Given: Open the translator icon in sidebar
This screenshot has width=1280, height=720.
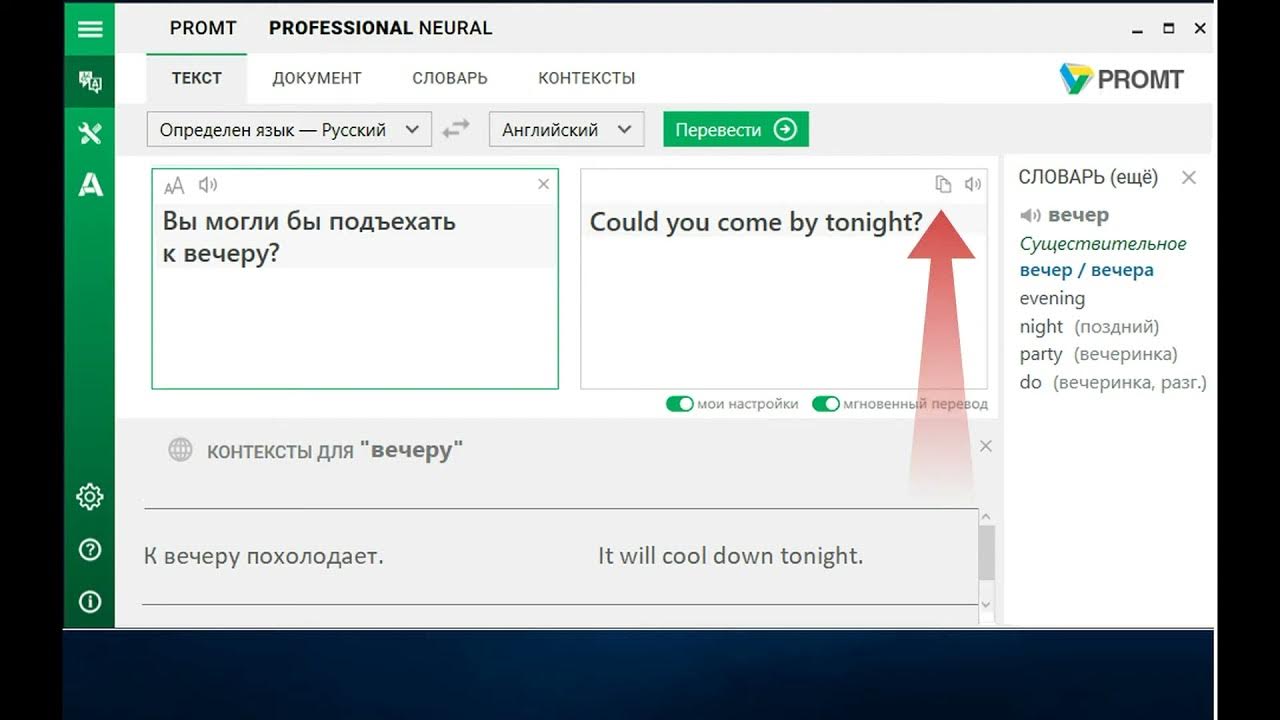Looking at the screenshot, I should [90, 82].
